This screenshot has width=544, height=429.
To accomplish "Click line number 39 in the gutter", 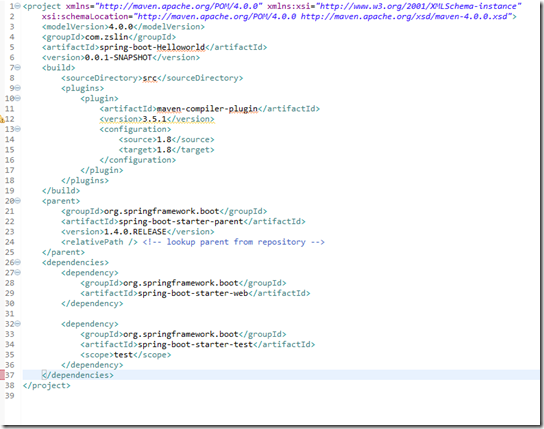I will point(10,396).
